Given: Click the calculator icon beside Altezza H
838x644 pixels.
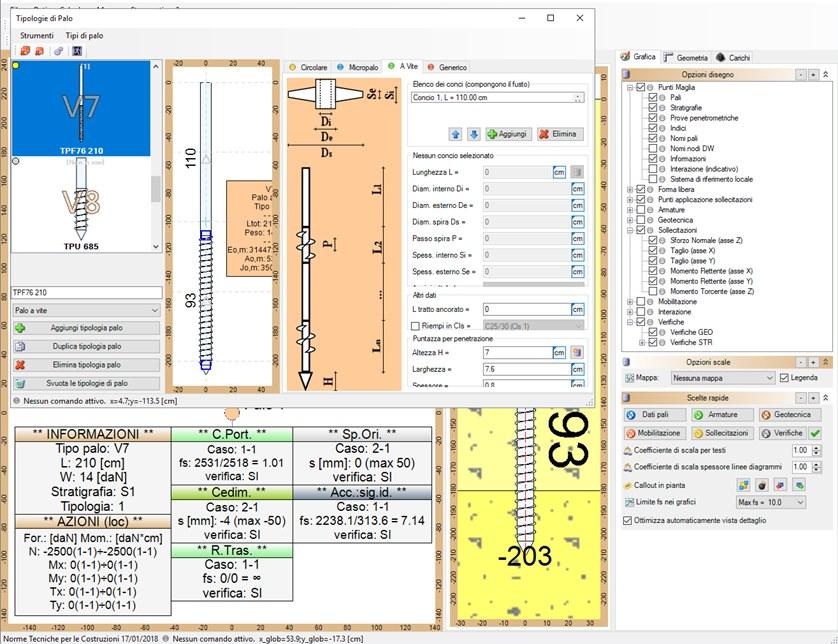Looking at the screenshot, I should pyautogui.click(x=575, y=352).
